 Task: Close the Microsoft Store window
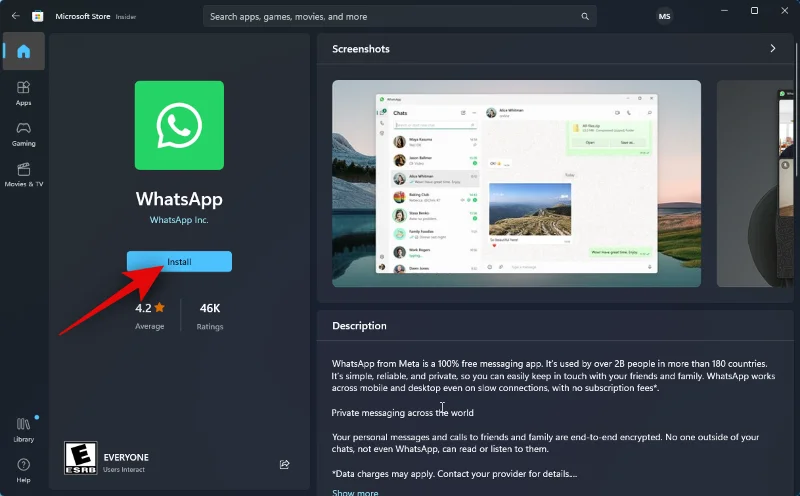(x=784, y=10)
